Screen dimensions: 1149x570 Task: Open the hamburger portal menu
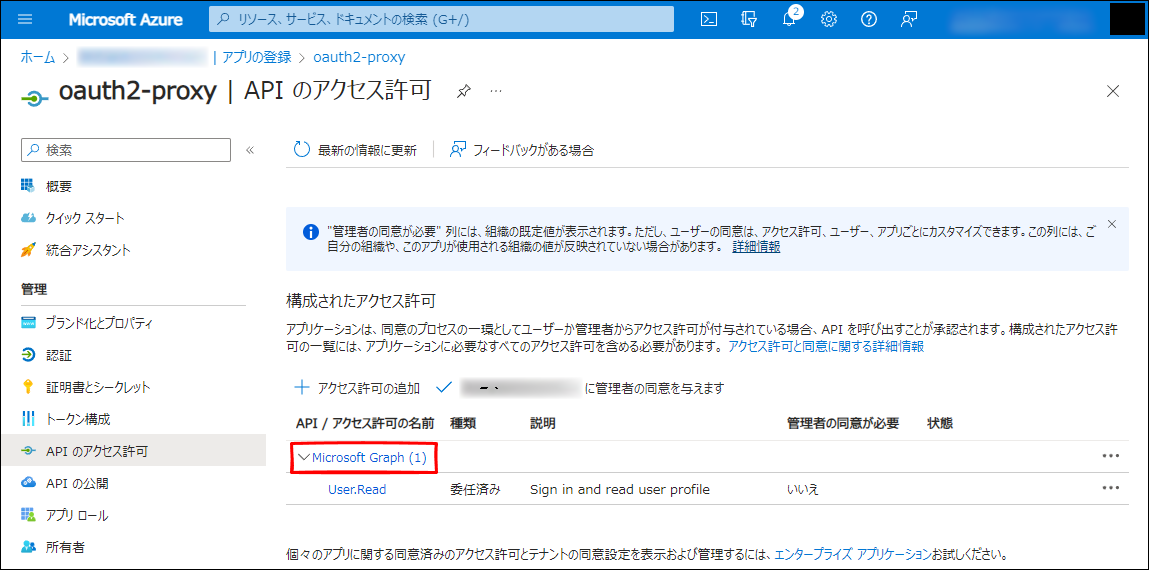(26, 19)
